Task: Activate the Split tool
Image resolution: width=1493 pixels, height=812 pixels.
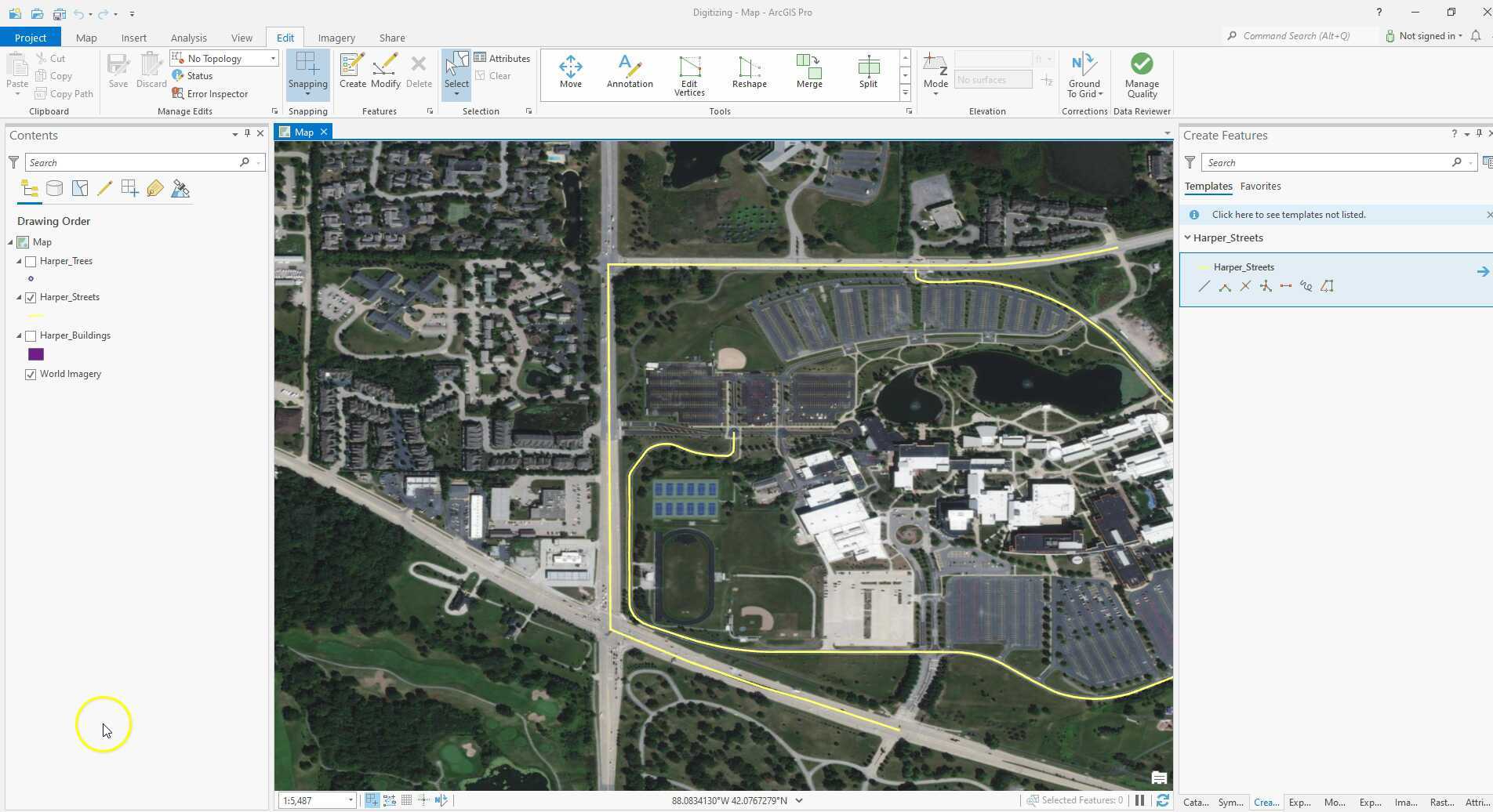Action: point(868,71)
